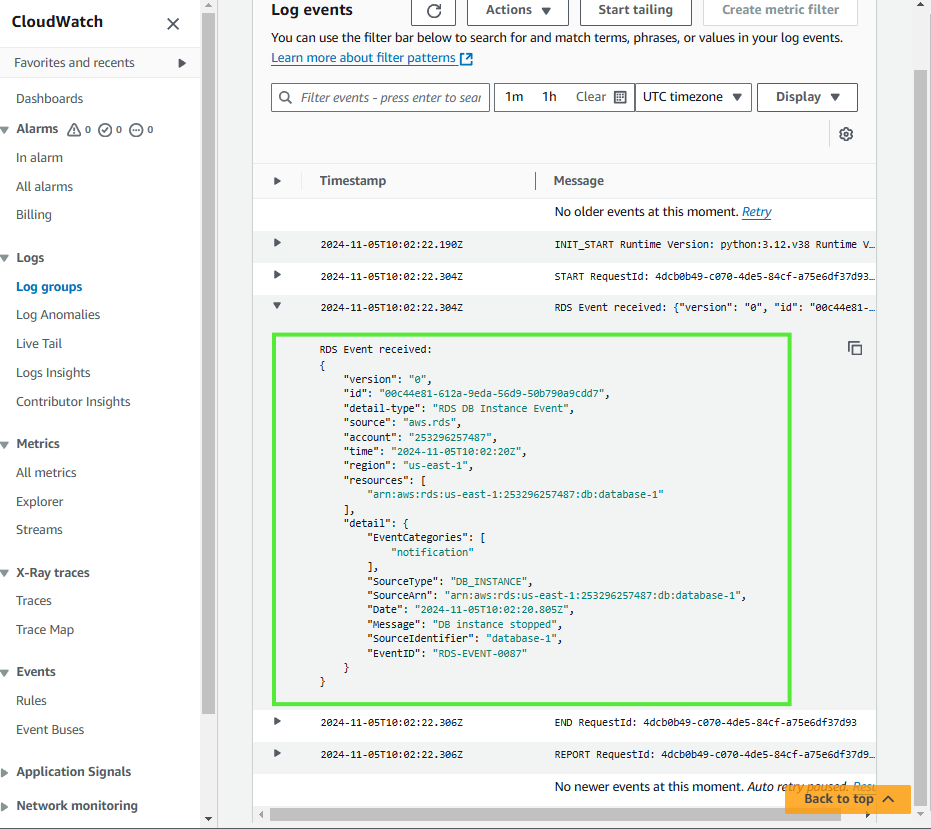Click the Start tailing button
Viewport: 931px width, 829px height.
(636, 10)
